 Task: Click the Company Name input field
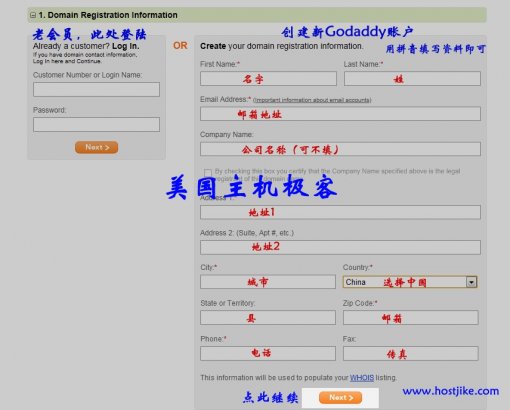pyautogui.click(x=340, y=149)
